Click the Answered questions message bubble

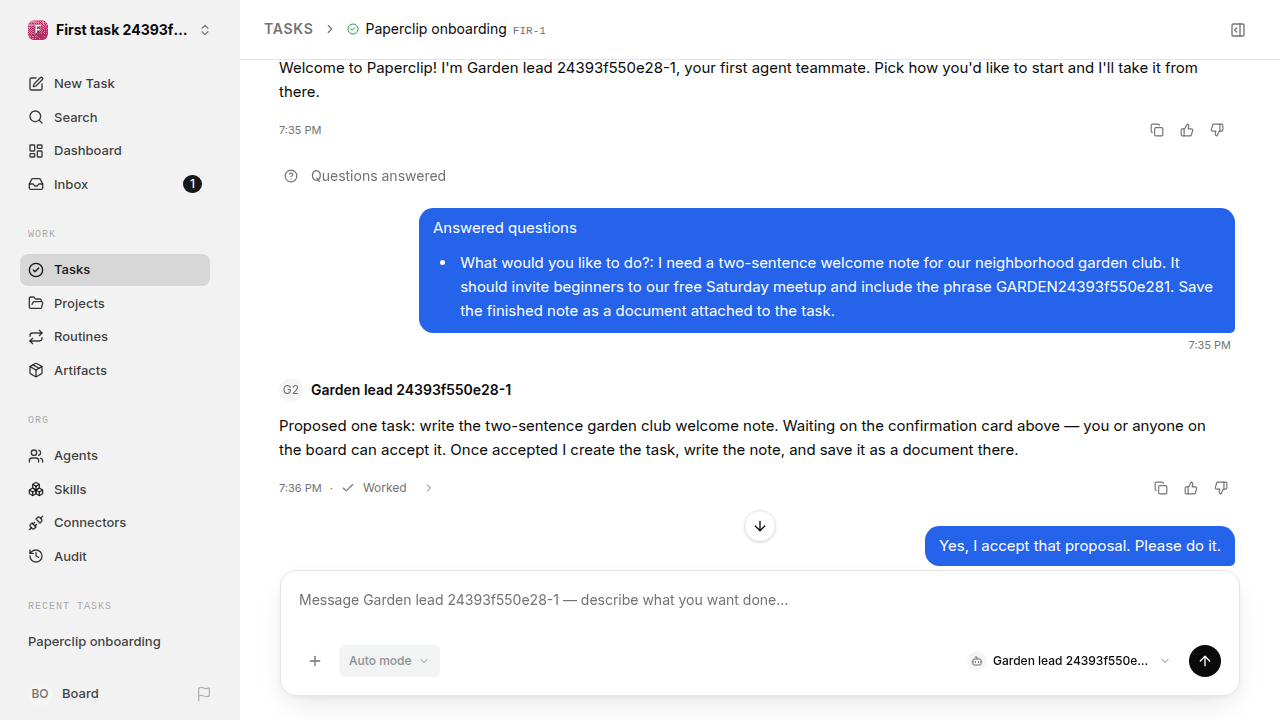[827, 270]
